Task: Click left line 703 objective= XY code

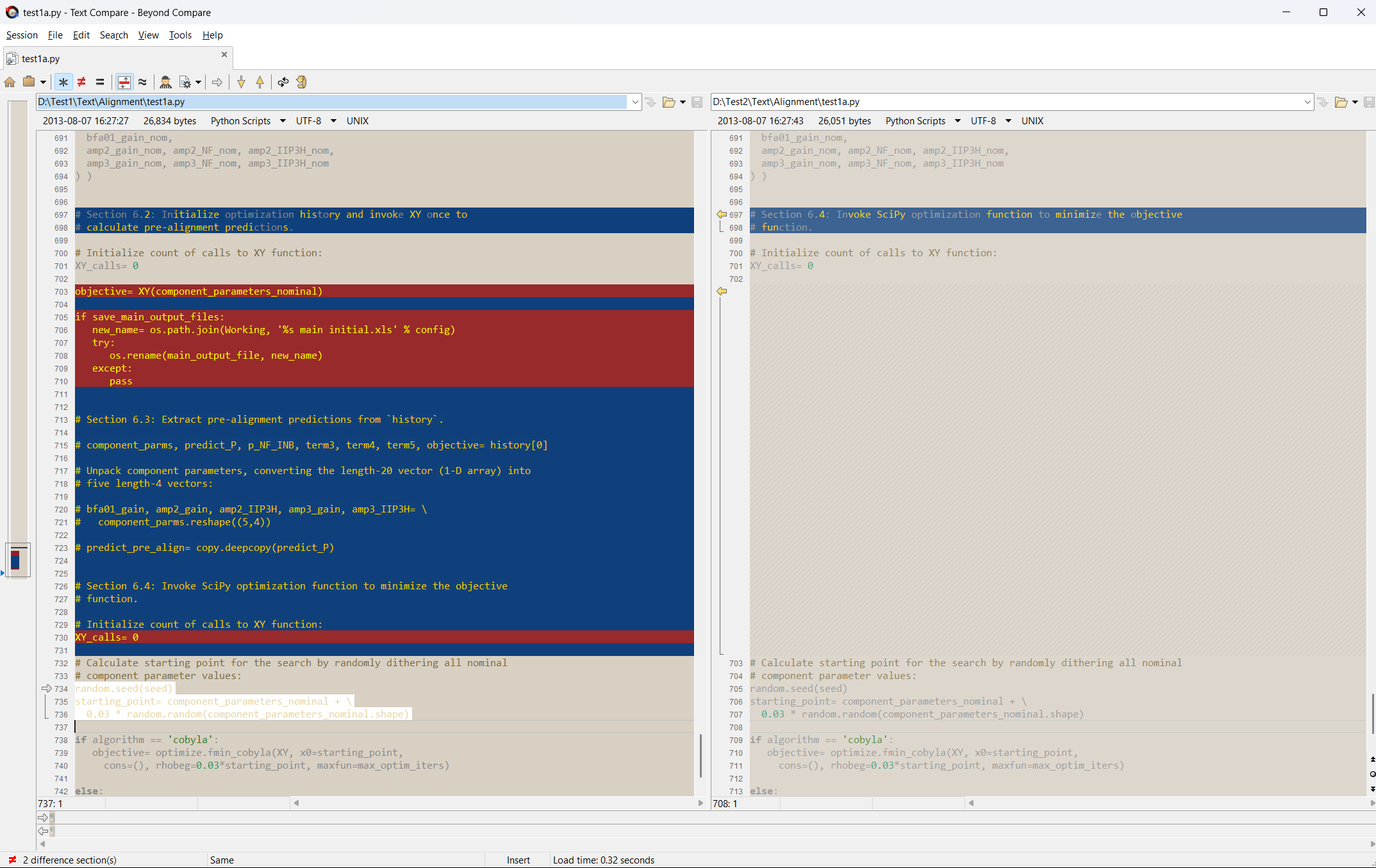Action: pos(199,291)
